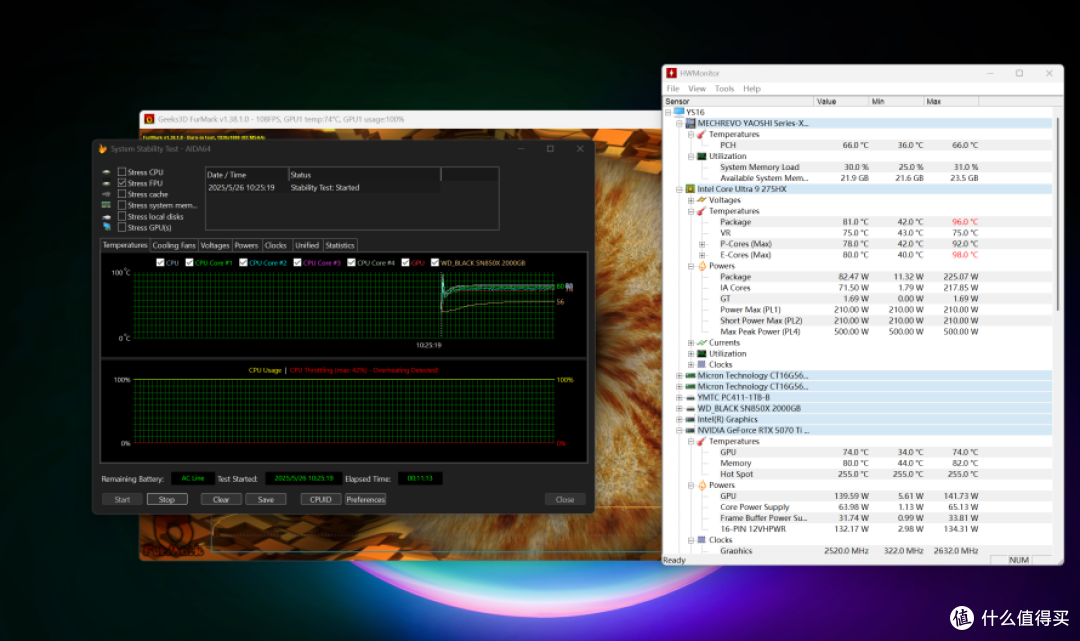
Task: Click the Max column header in HWMonitor
Action: (951, 101)
